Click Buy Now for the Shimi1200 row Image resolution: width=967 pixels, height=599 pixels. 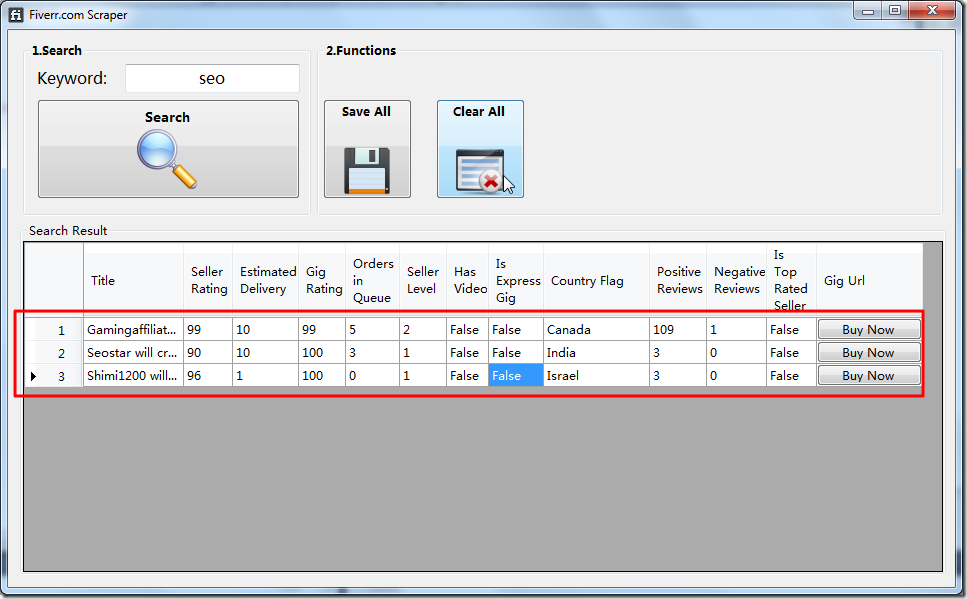pyautogui.click(x=868, y=375)
